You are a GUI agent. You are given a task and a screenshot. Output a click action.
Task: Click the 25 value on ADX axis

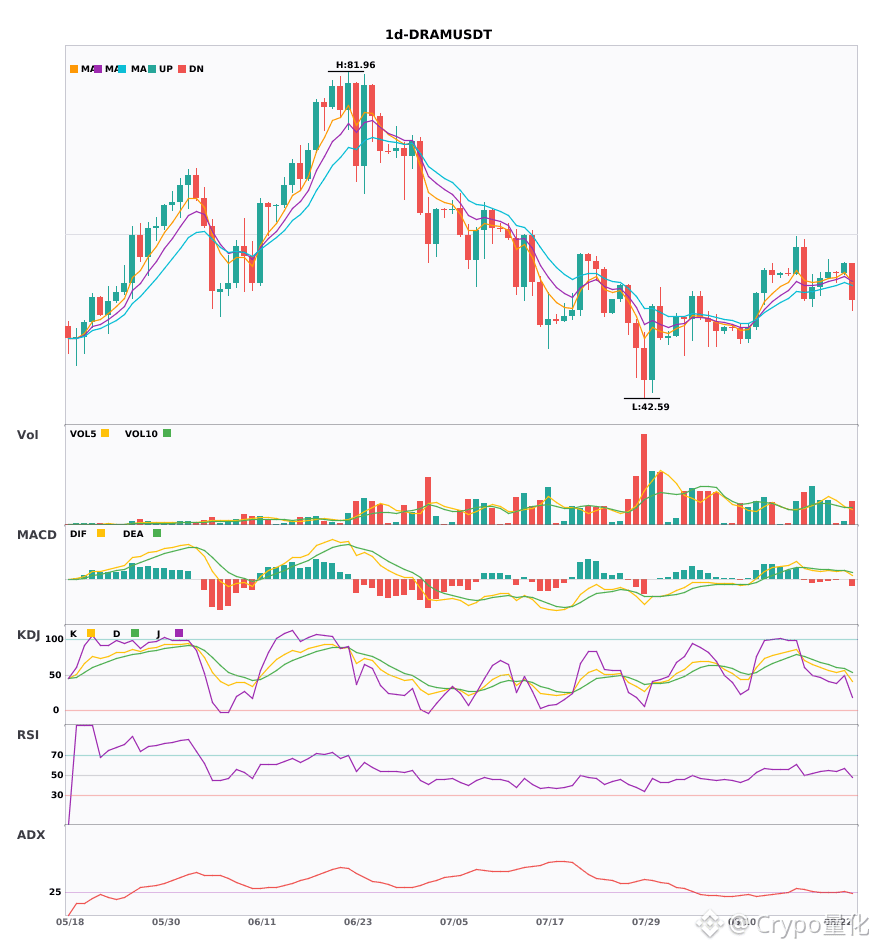55,892
